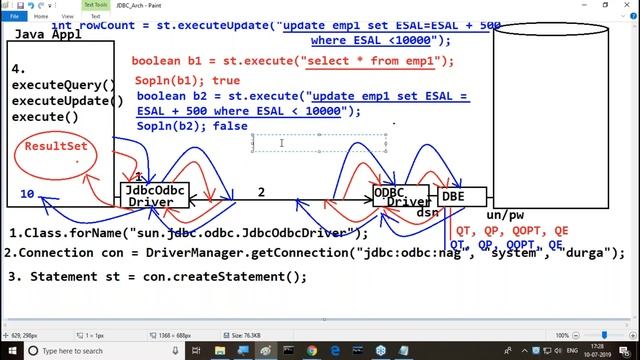Click the Redo arrow in title bar
The image size is (640, 360).
[41, 5]
